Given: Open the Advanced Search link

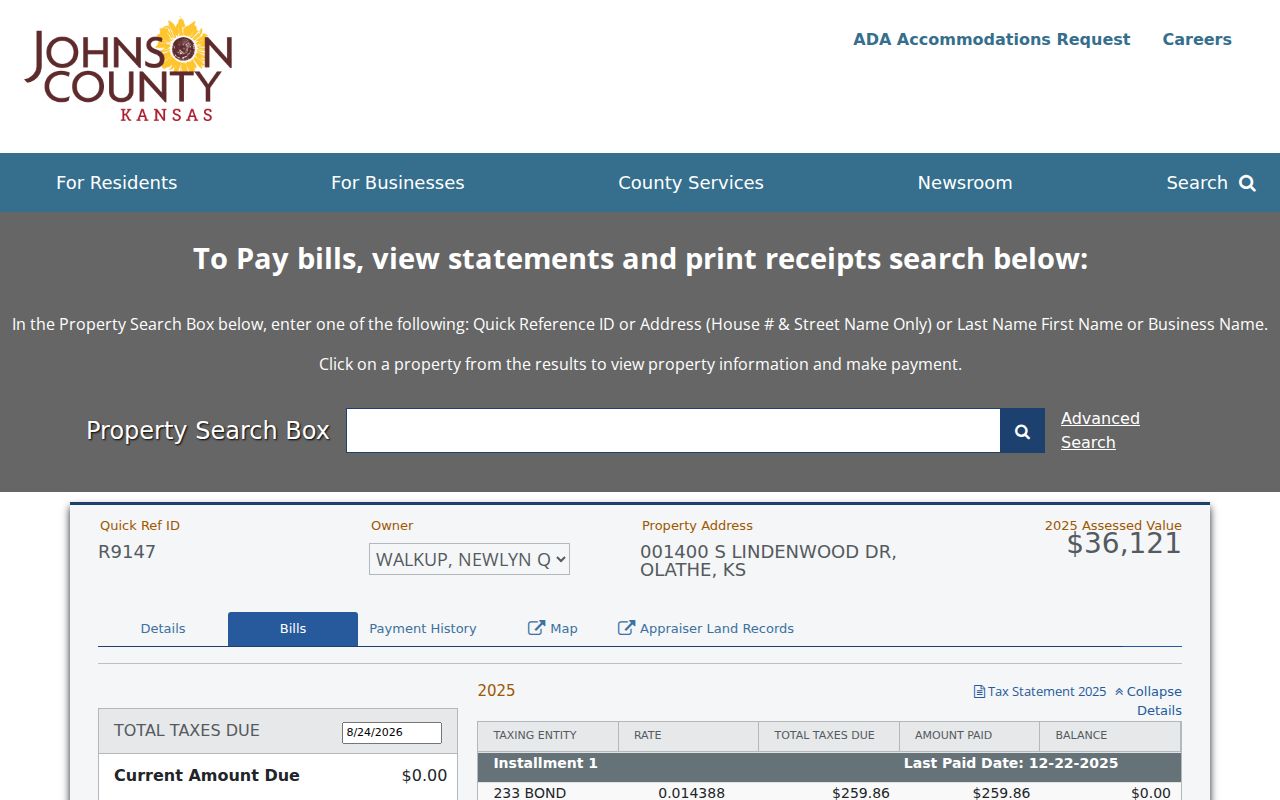Looking at the screenshot, I should (x=1100, y=430).
